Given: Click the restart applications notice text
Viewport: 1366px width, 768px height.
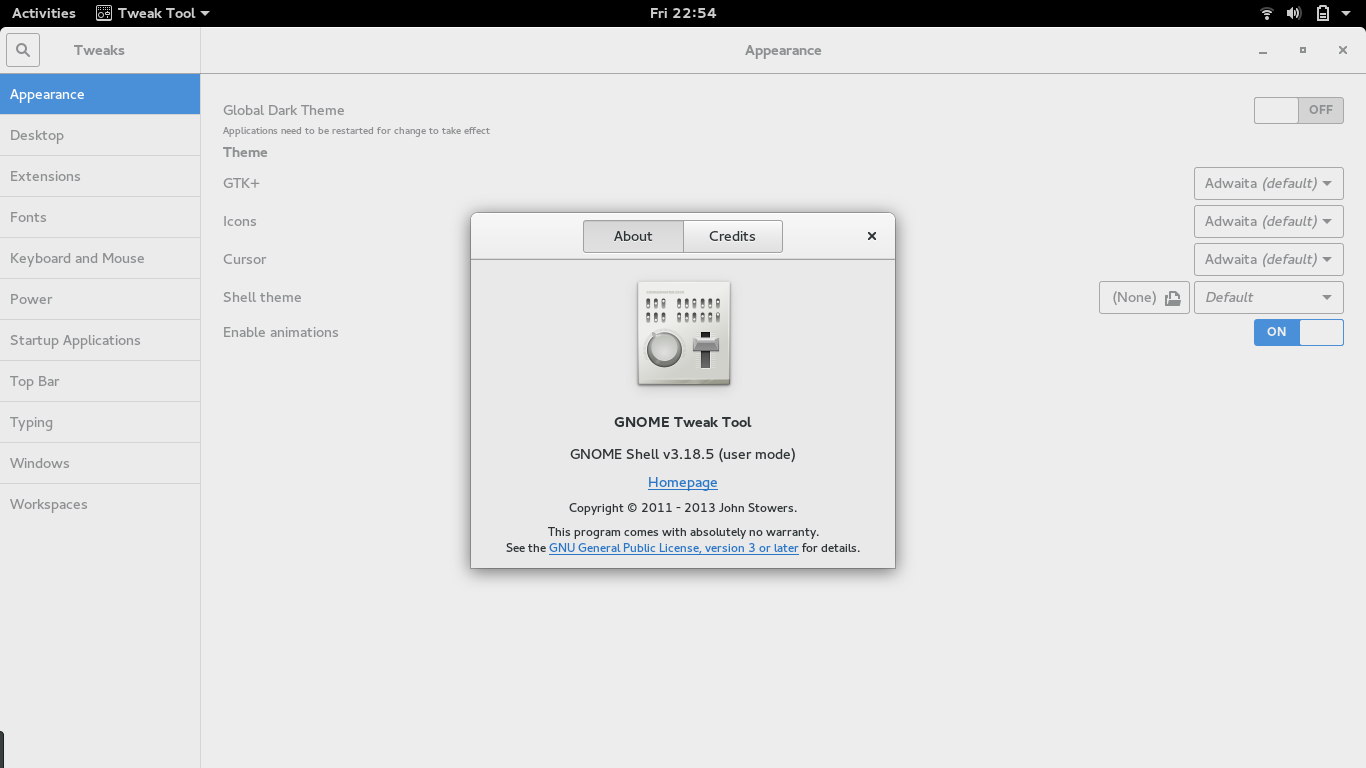Looking at the screenshot, I should click(x=356, y=131).
